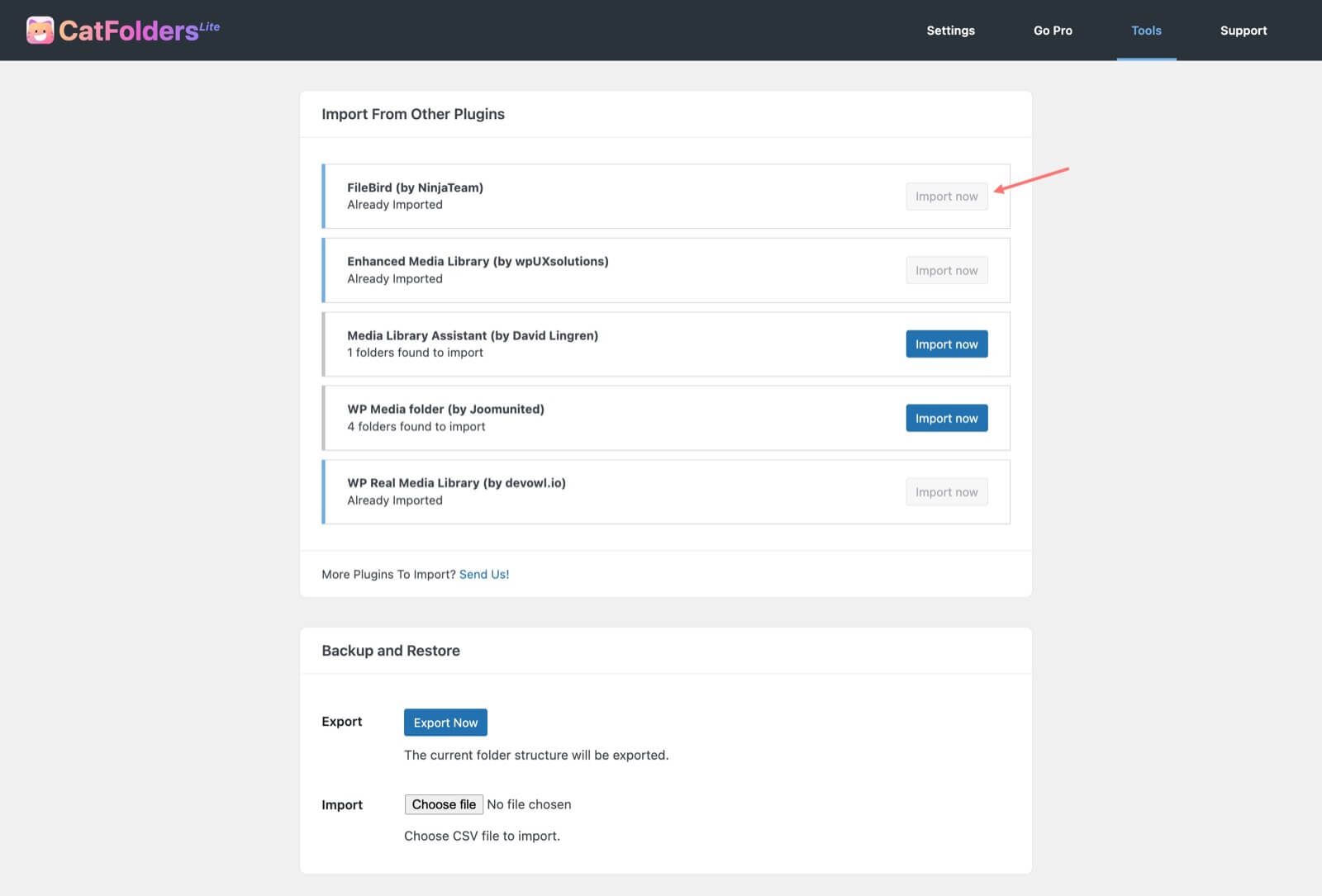Click the CatFolders Lite wordmark
The width and height of the screenshot is (1322, 896).
tap(139, 31)
